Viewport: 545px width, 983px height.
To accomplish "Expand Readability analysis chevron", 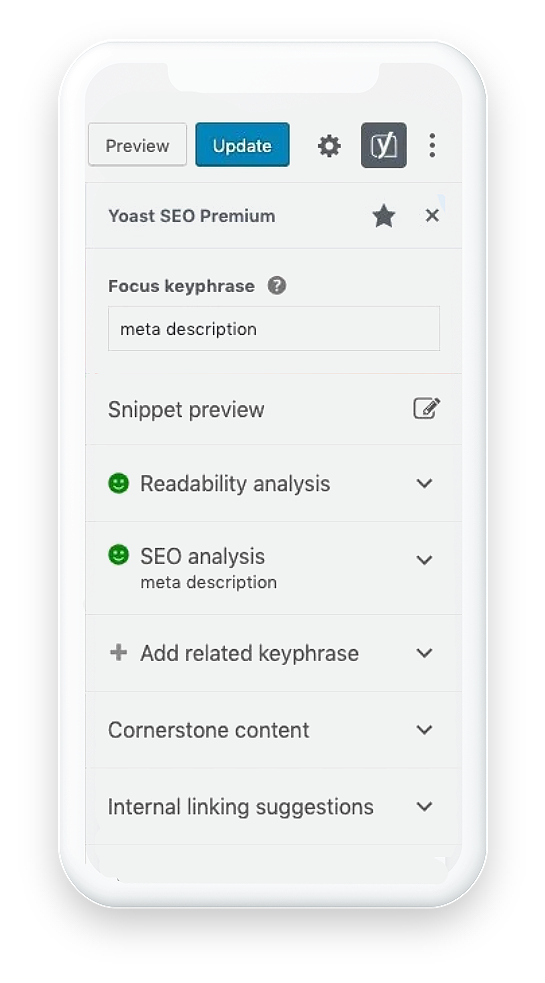I will 425,483.
